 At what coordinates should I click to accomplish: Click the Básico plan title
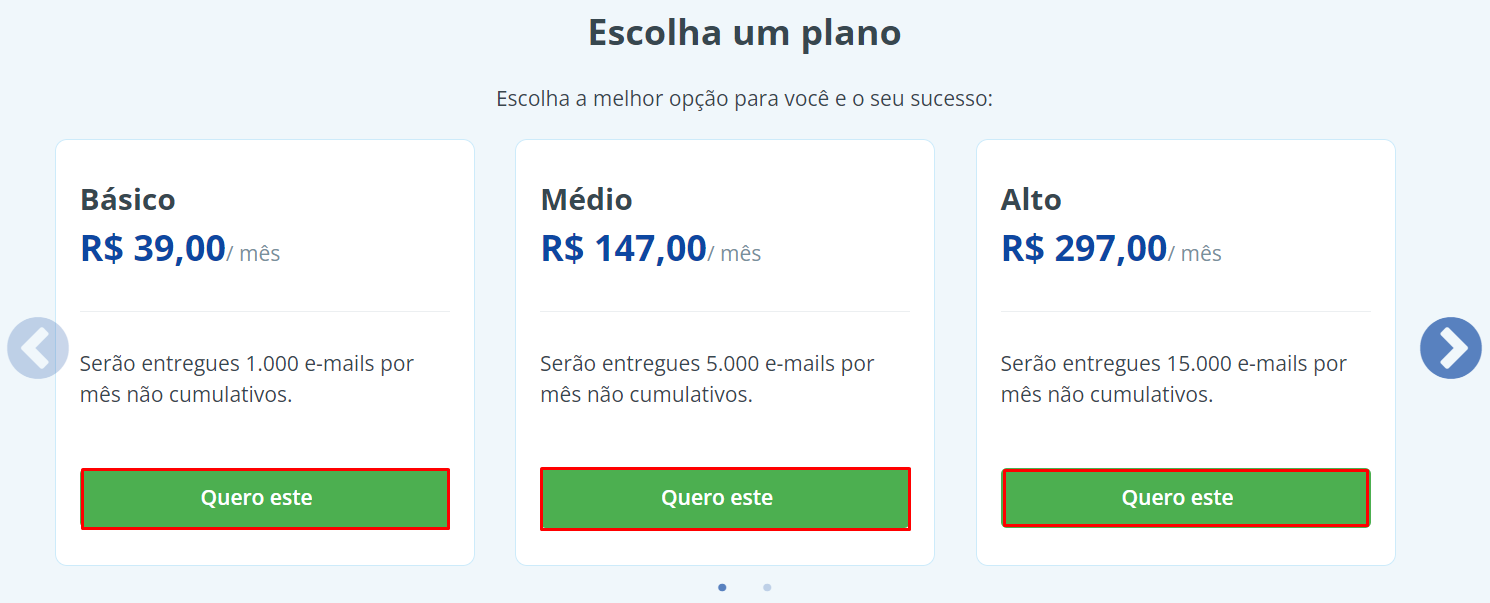click(128, 199)
